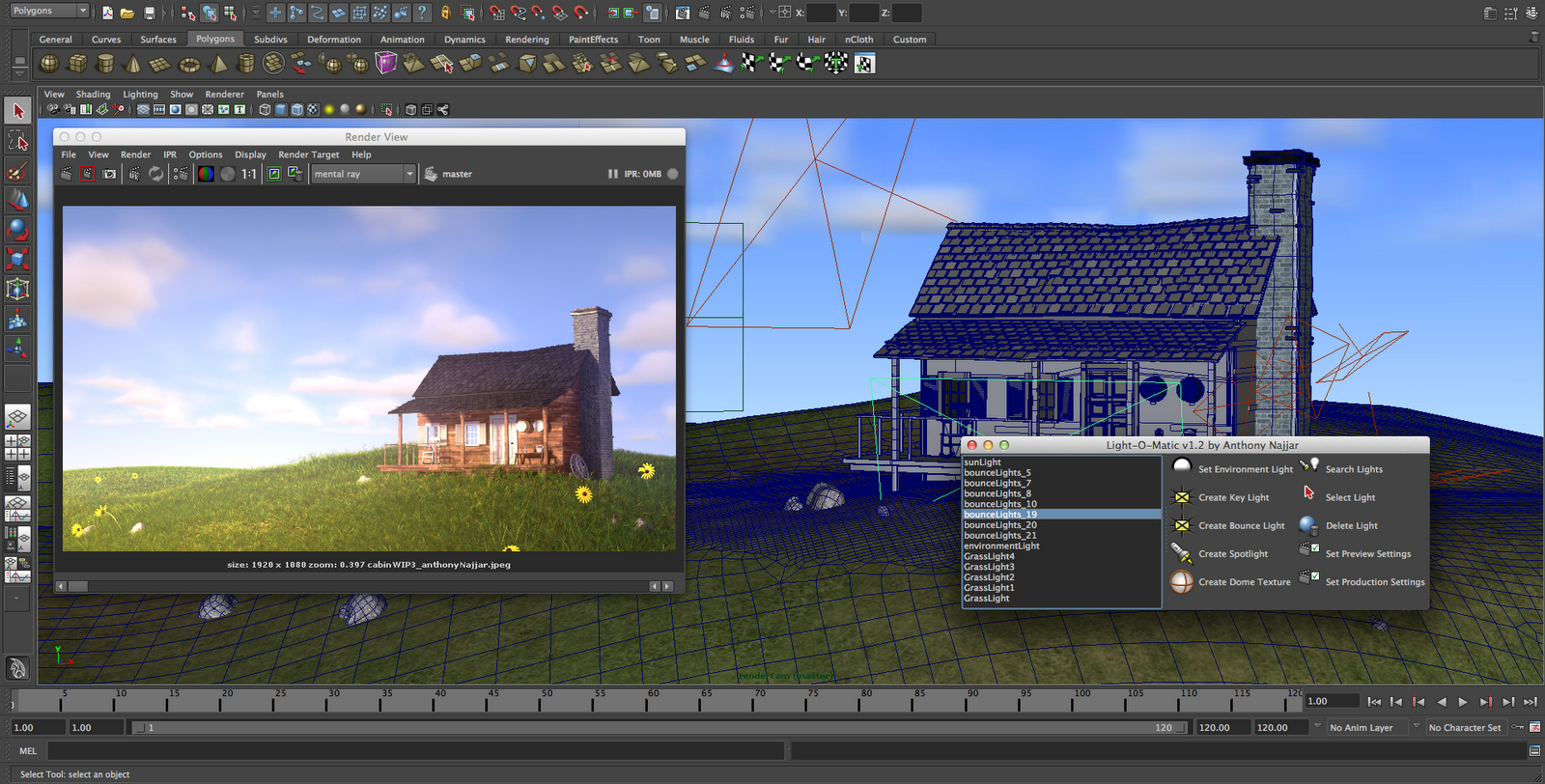Display alpha channel in Render View
Image resolution: width=1545 pixels, height=784 pixels.
click(228, 174)
